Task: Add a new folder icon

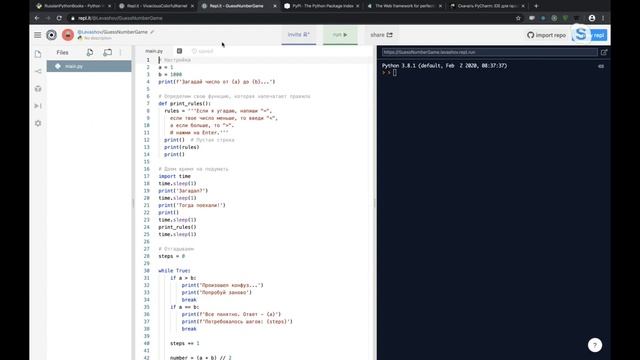Action: (107, 52)
